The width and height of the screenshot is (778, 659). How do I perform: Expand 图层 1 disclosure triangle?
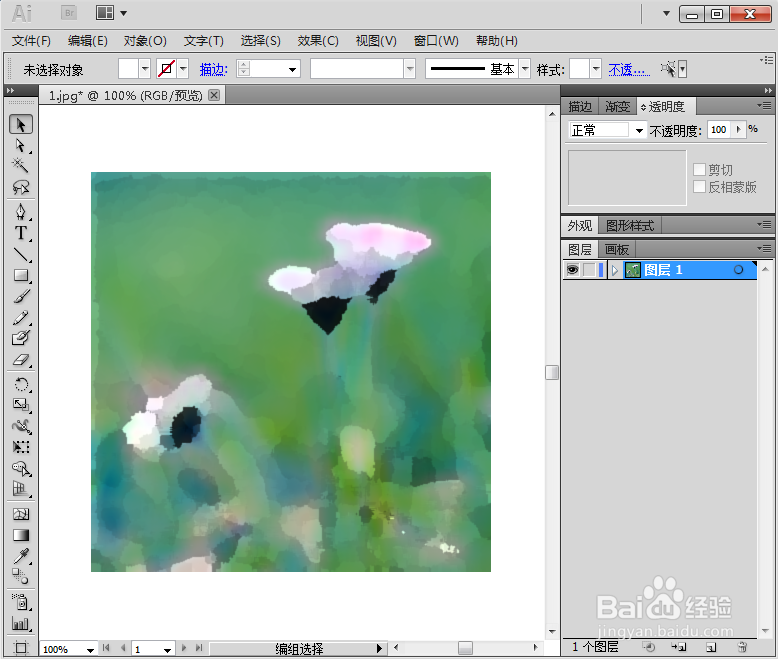coord(615,270)
